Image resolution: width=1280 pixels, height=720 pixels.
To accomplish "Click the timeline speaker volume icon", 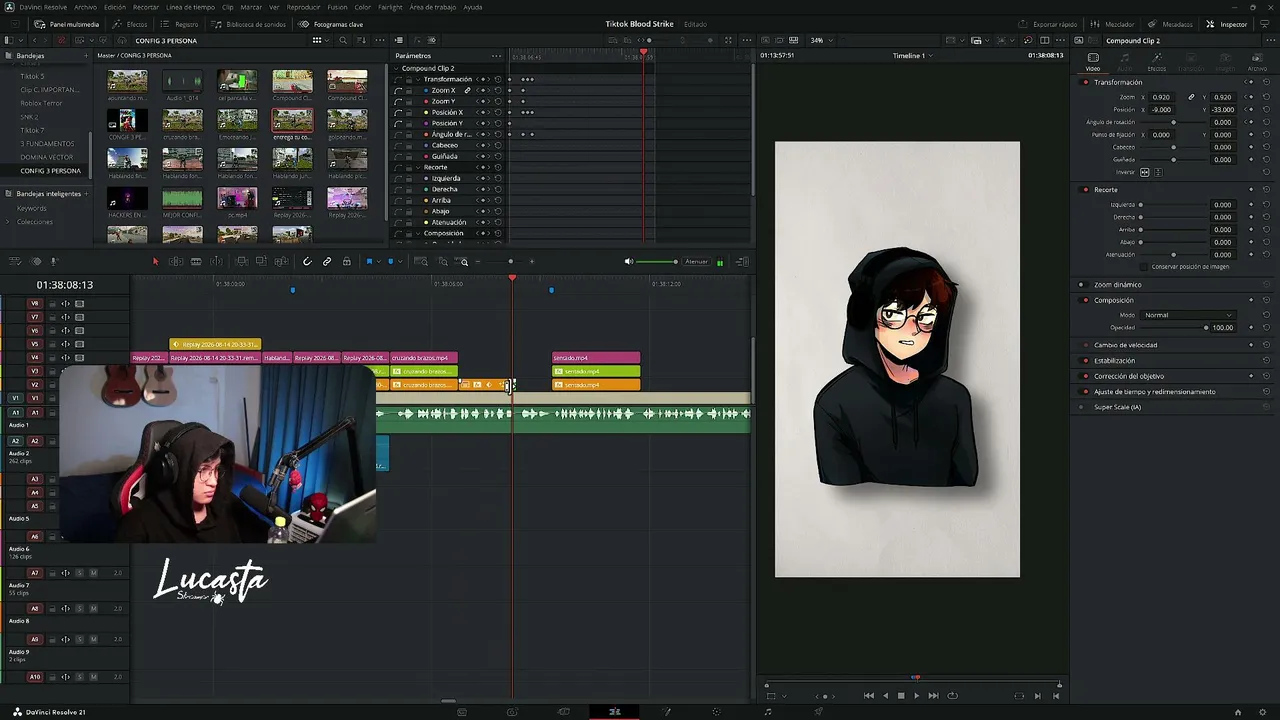I will [x=628, y=262].
